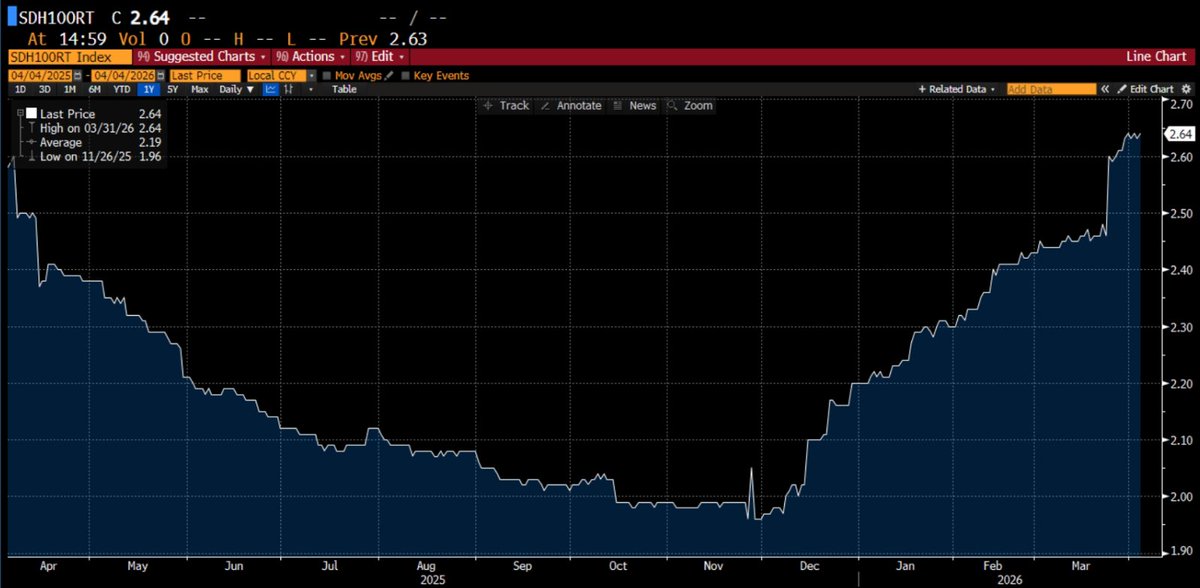Select the Max time range
Screen dimensions: 1200x588
coord(199,89)
